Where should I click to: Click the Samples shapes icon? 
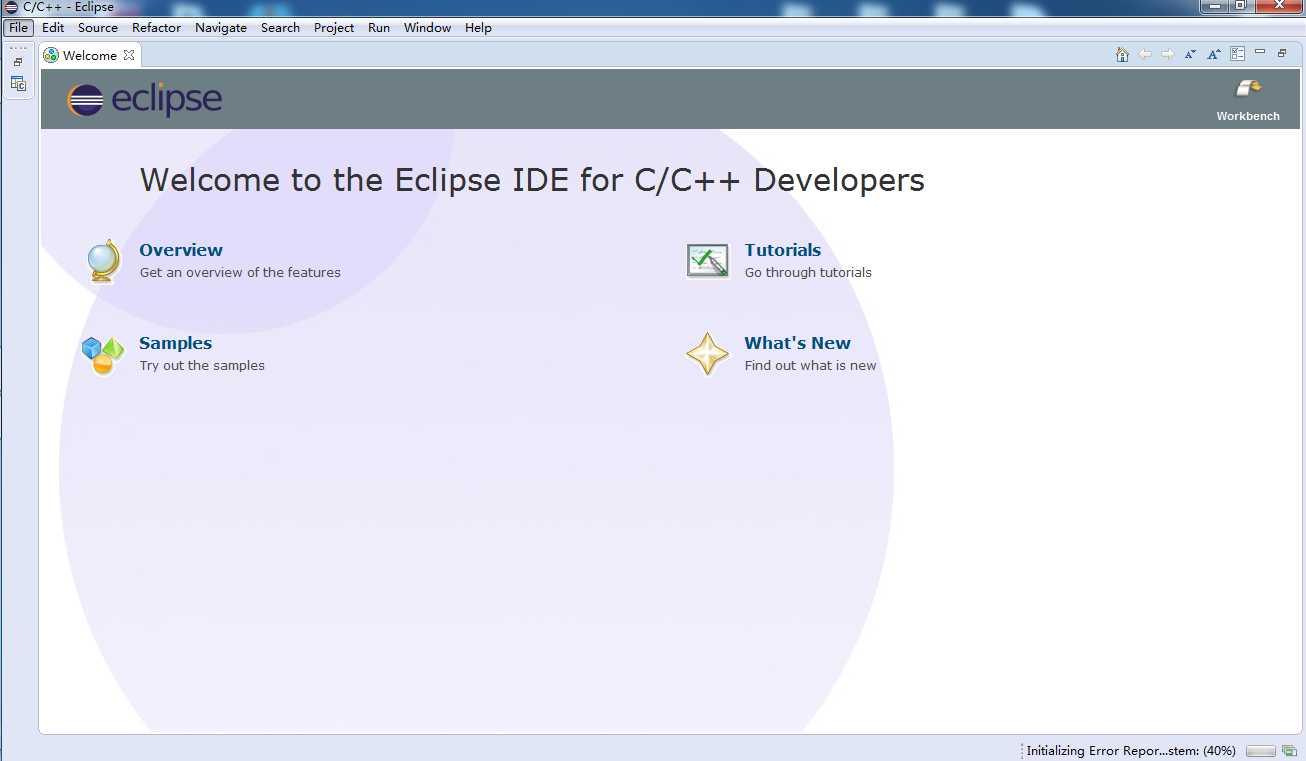pos(103,355)
